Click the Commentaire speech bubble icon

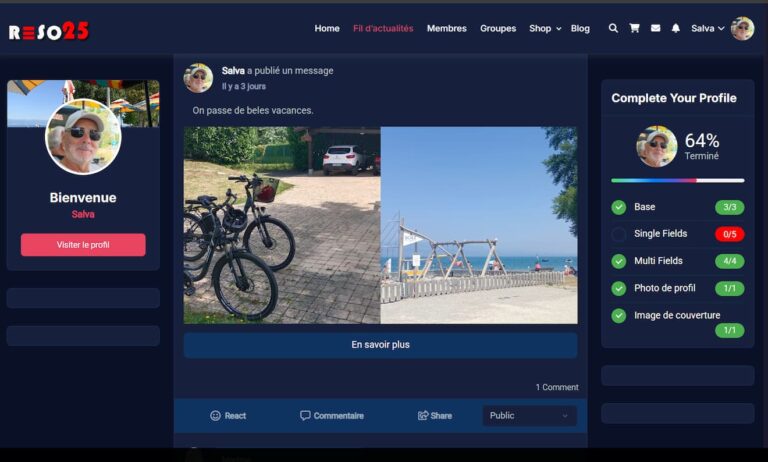(305, 415)
